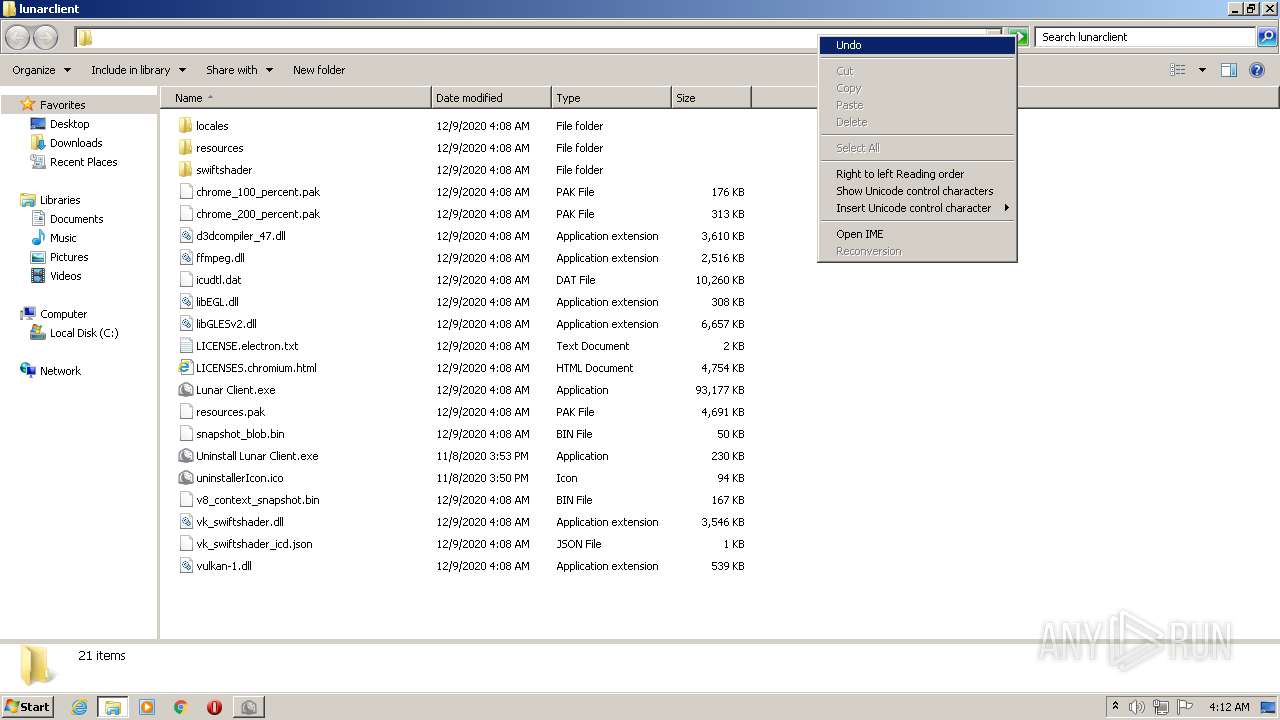
Task: Select the locales folder icon
Action: [x=185, y=126]
